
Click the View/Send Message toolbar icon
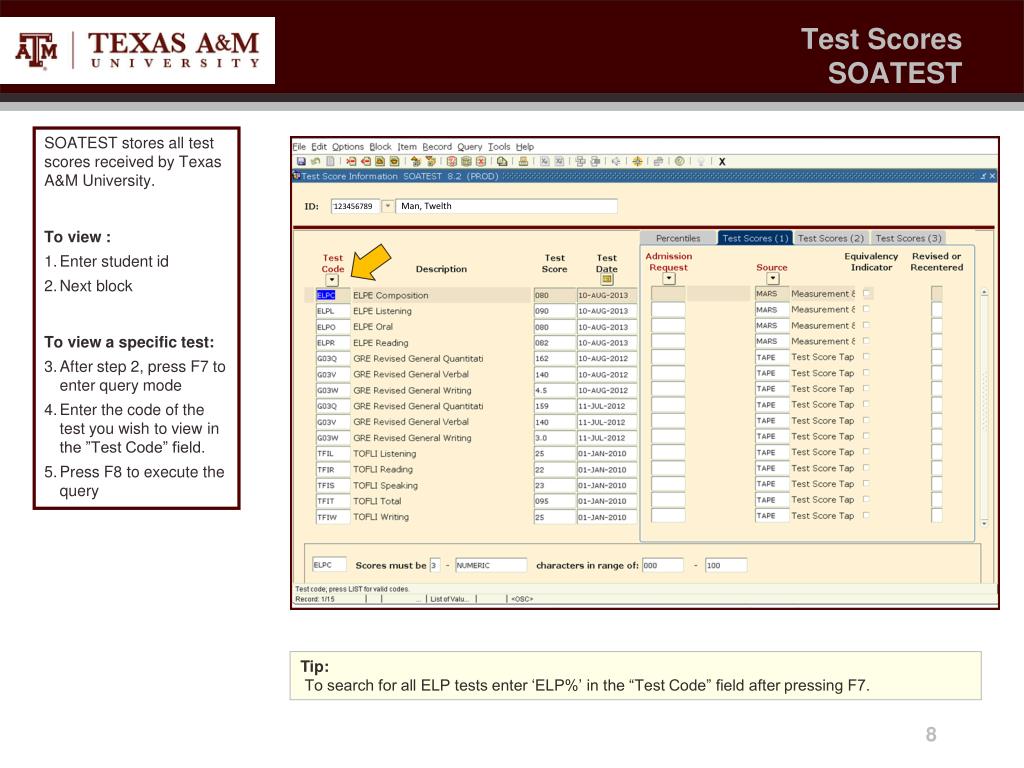[502, 161]
